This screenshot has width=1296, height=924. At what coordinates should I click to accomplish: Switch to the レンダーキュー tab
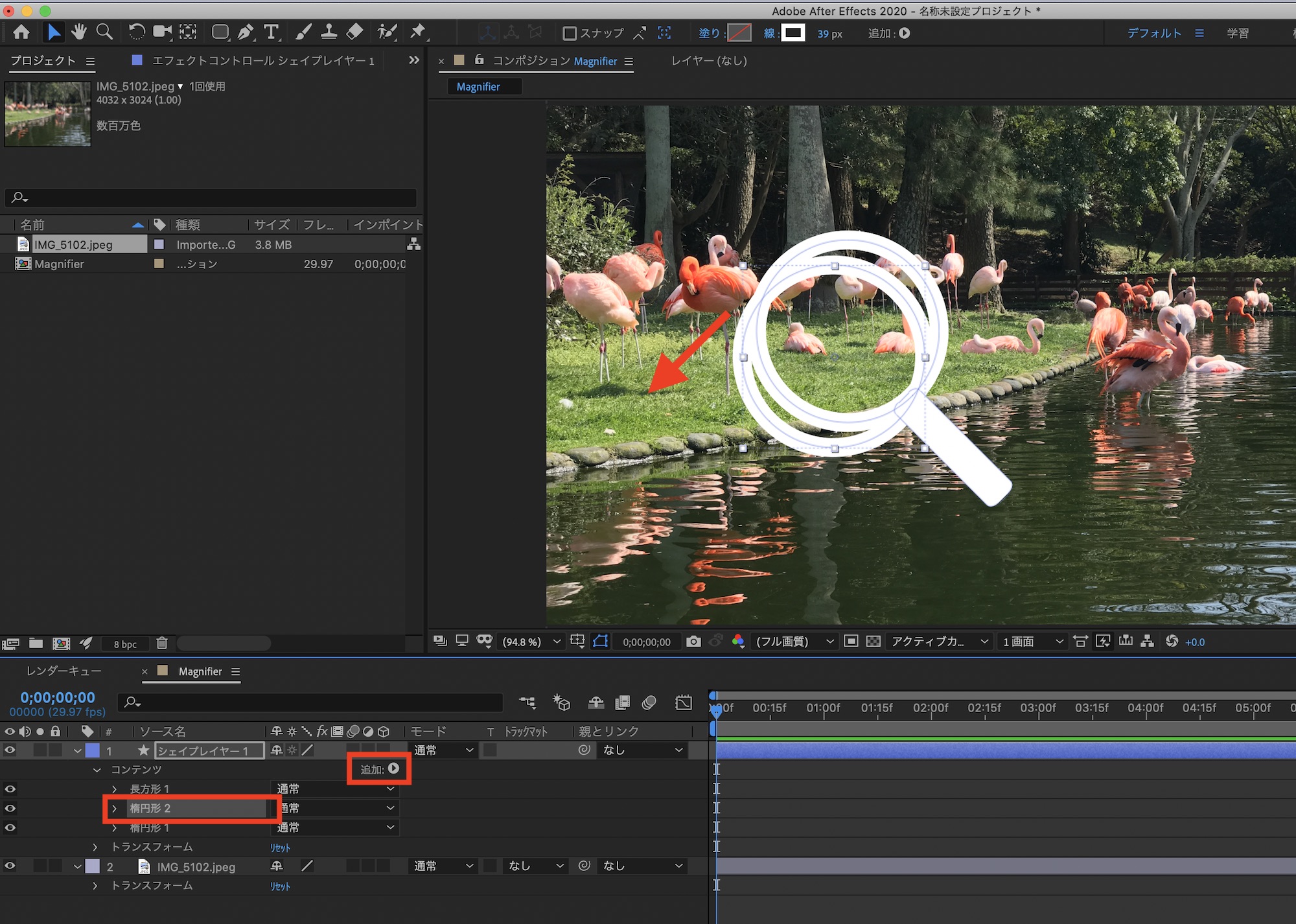pos(64,671)
